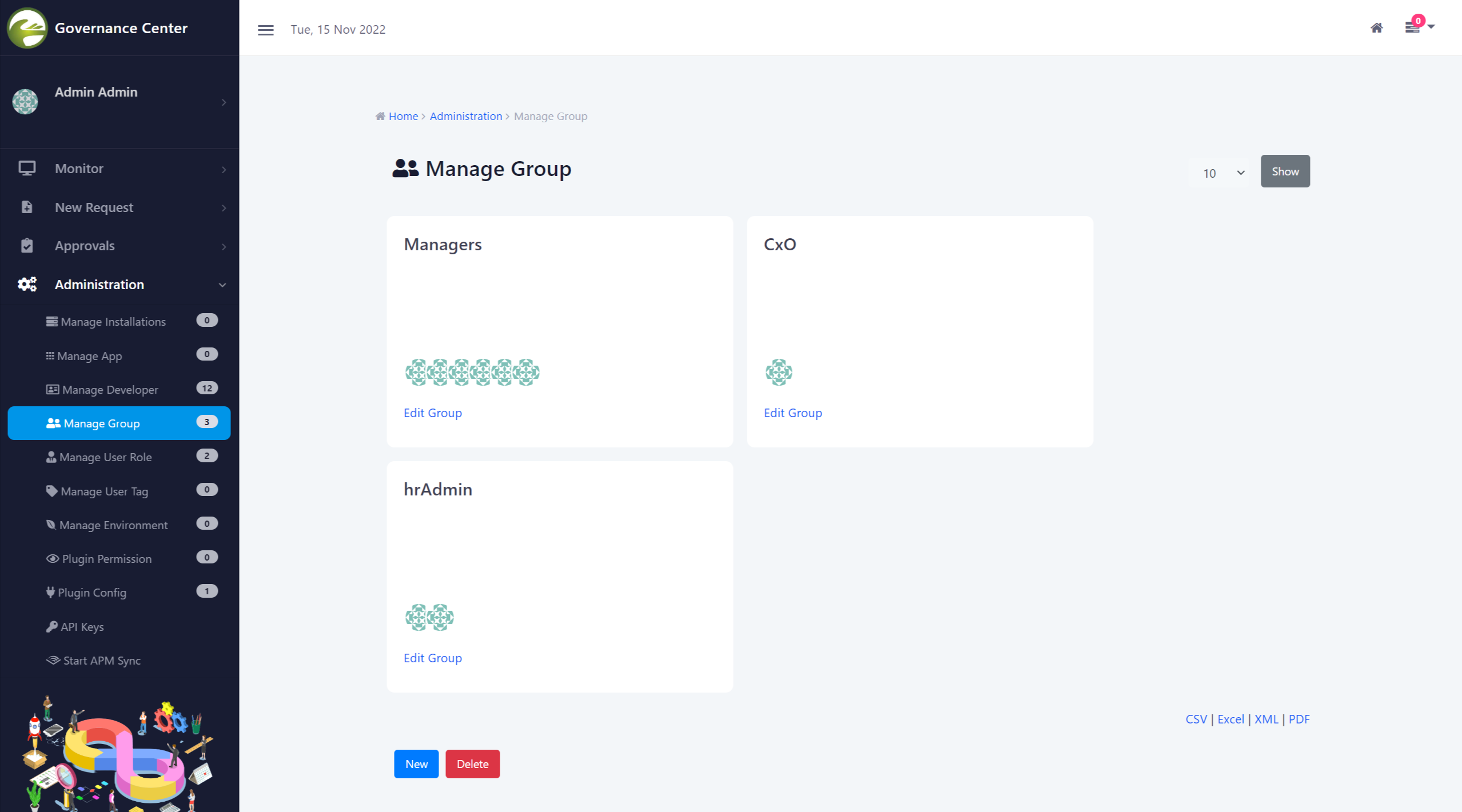Image resolution: width=1462 pixels, height=812 pixels.
Task: Click the Monitor screen icon in sidebar
Action: (27, 168)
